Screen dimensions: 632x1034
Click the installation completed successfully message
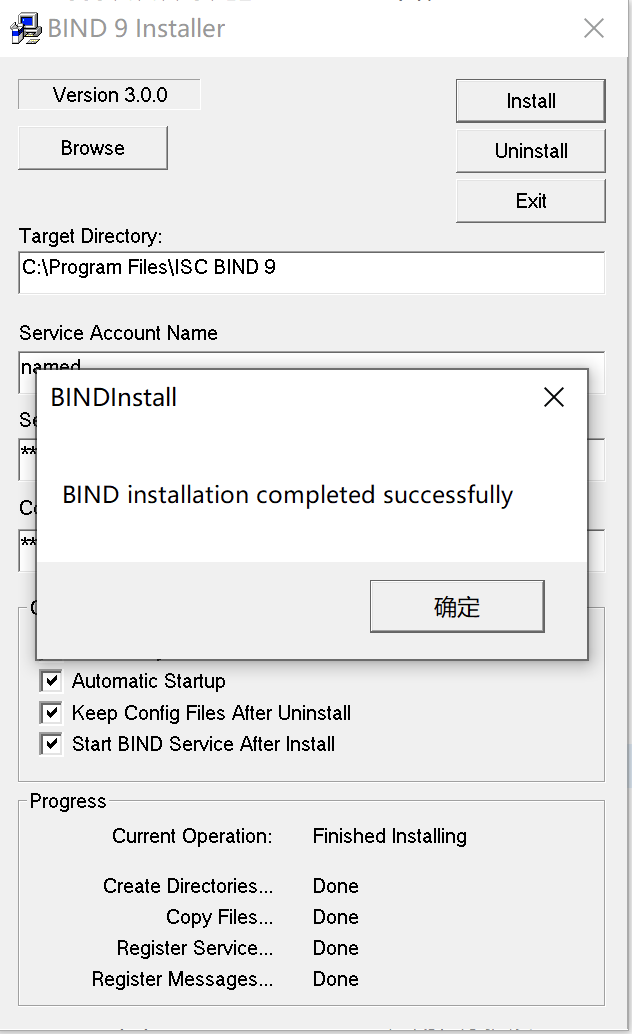click(288, 495)
